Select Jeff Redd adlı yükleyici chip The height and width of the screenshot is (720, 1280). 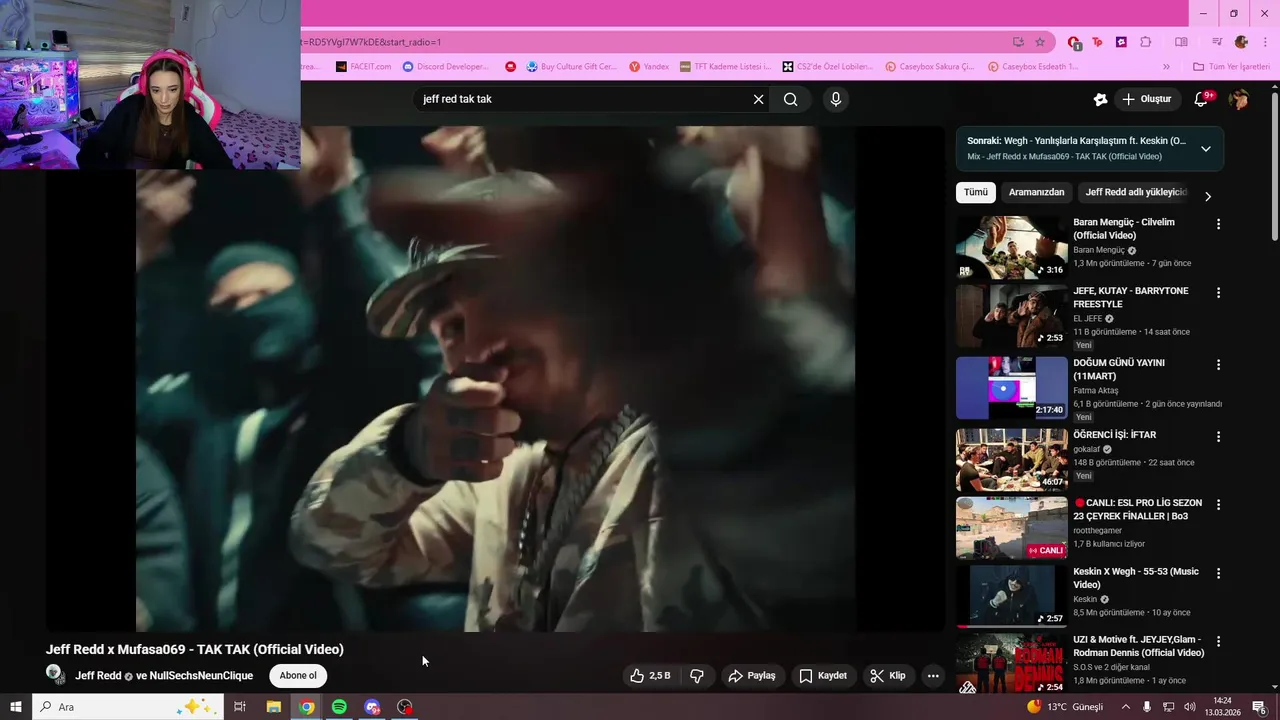click(x=1136, y=192)
